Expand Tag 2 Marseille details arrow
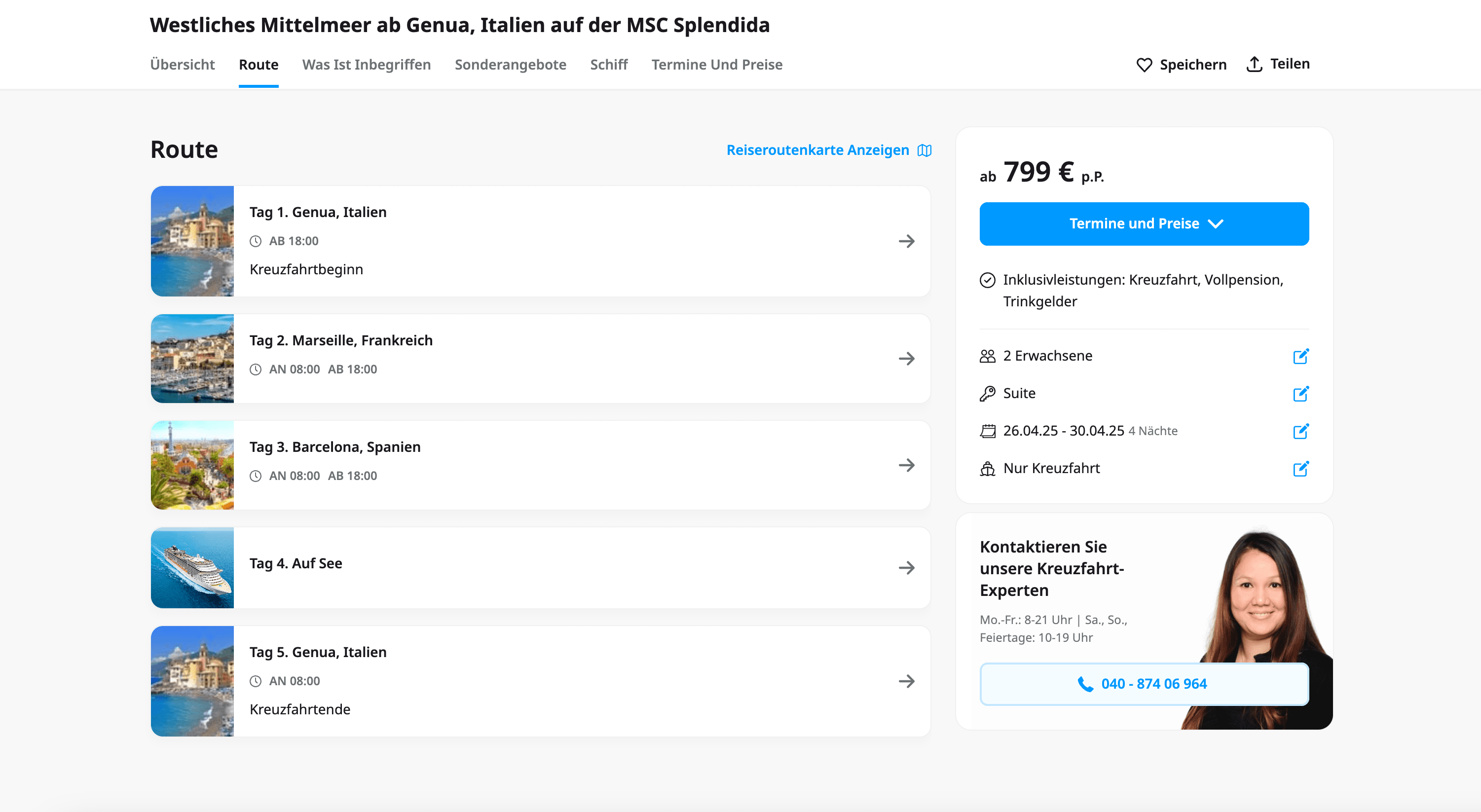1481x812 pixels. pyautogui.click(x=906, y=359)
